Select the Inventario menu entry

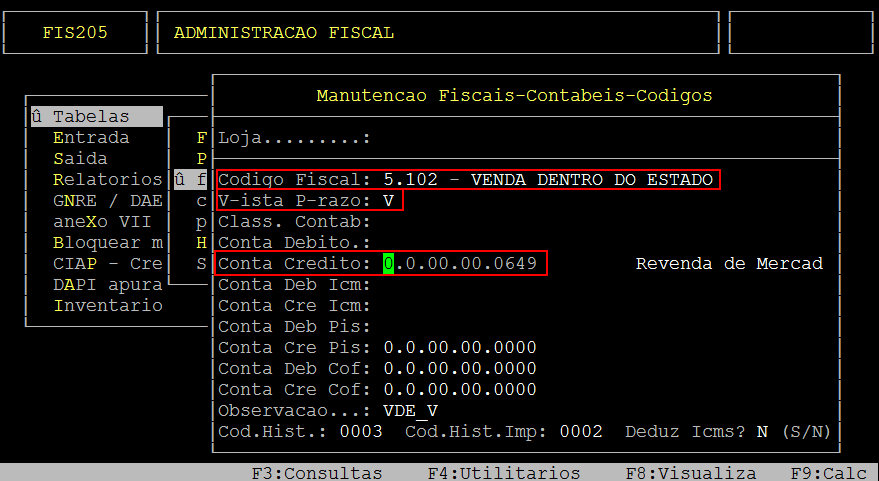pos(107,306)
